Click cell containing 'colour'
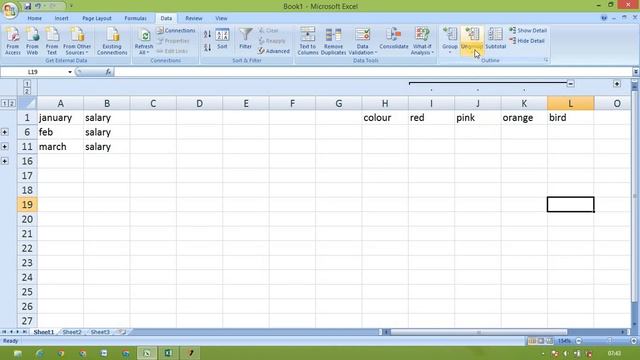The image size is (640, 360). [x=385, y=118]
